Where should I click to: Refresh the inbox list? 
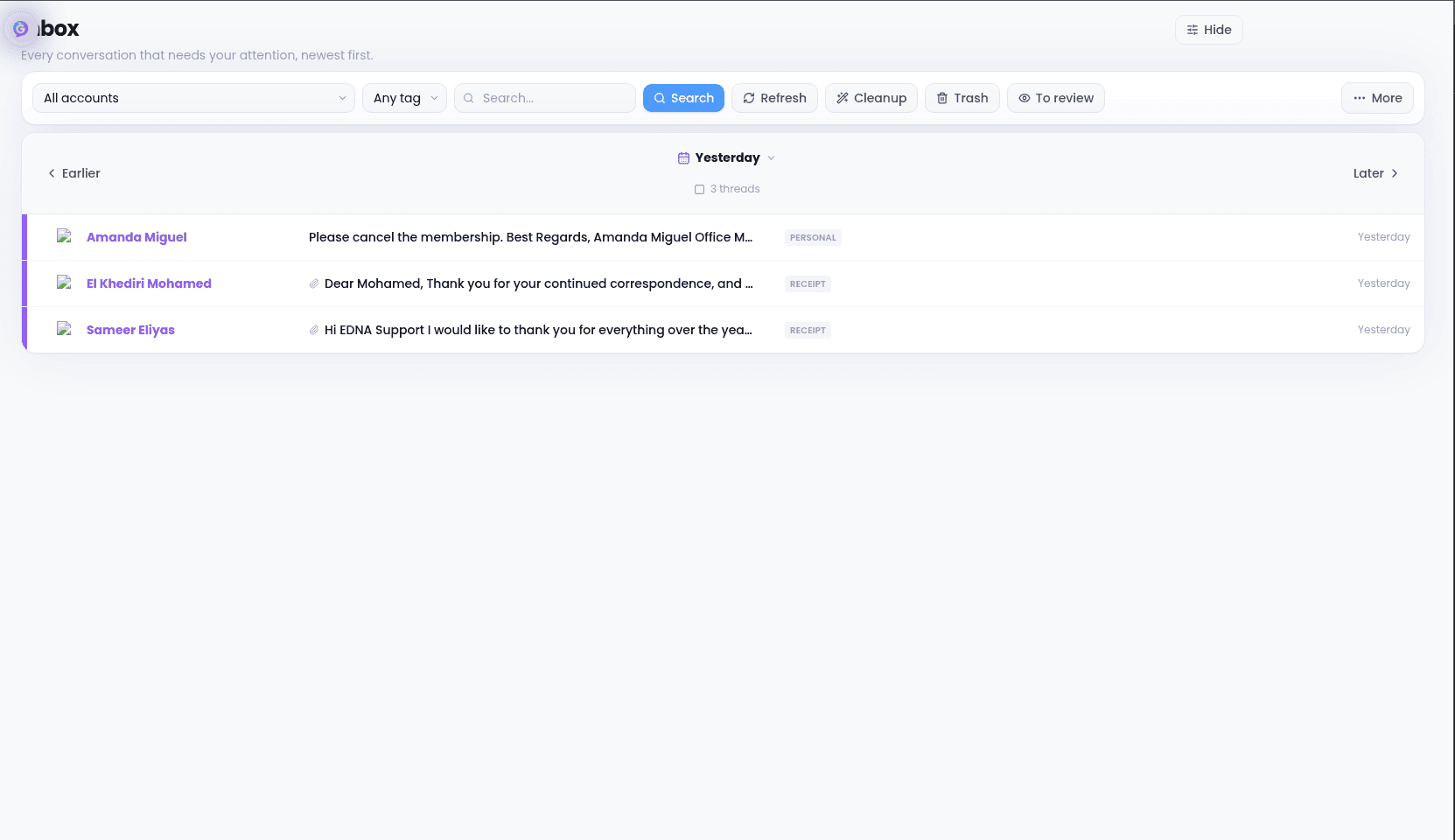click(x=774, y=98)
